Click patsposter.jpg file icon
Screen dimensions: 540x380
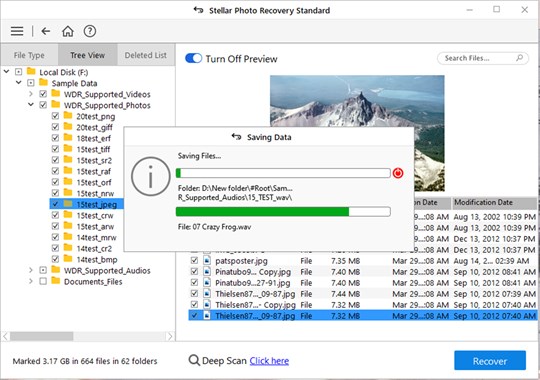pyautogui.click(x=207, y=260)
